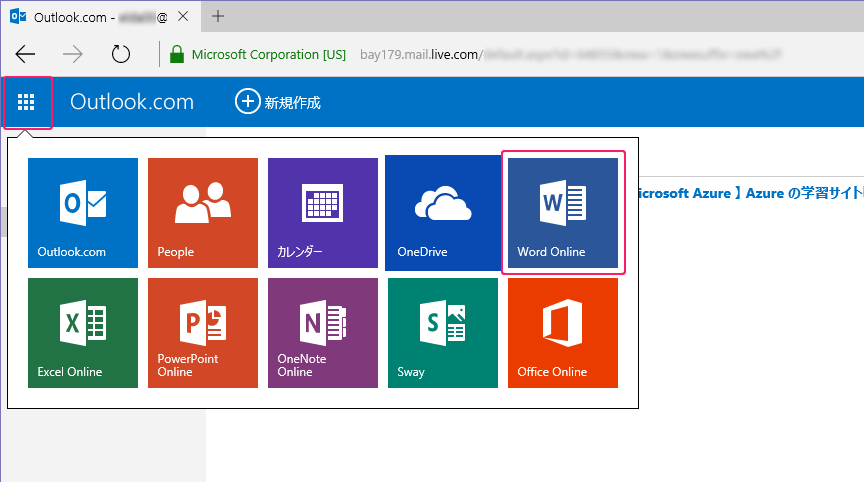The image size is (864, 482).
Task: Open the Microsoft Azure 学習サイト message link
Action: point(750,193)
